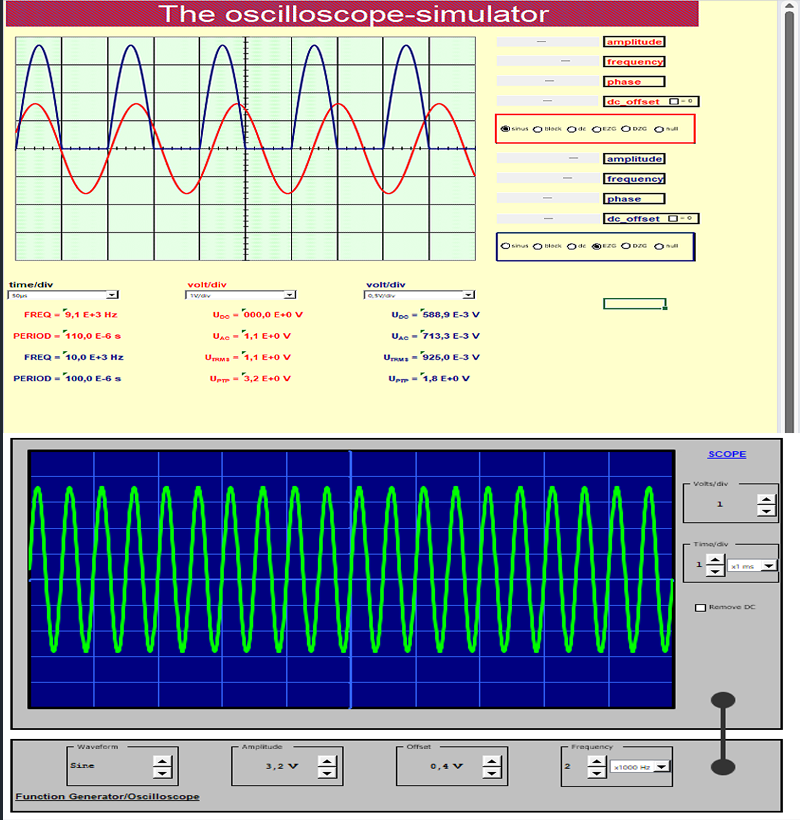Select 'sinus' waveform in blue channel
Screen dimensions: 800x820
(x=505, y=246)
